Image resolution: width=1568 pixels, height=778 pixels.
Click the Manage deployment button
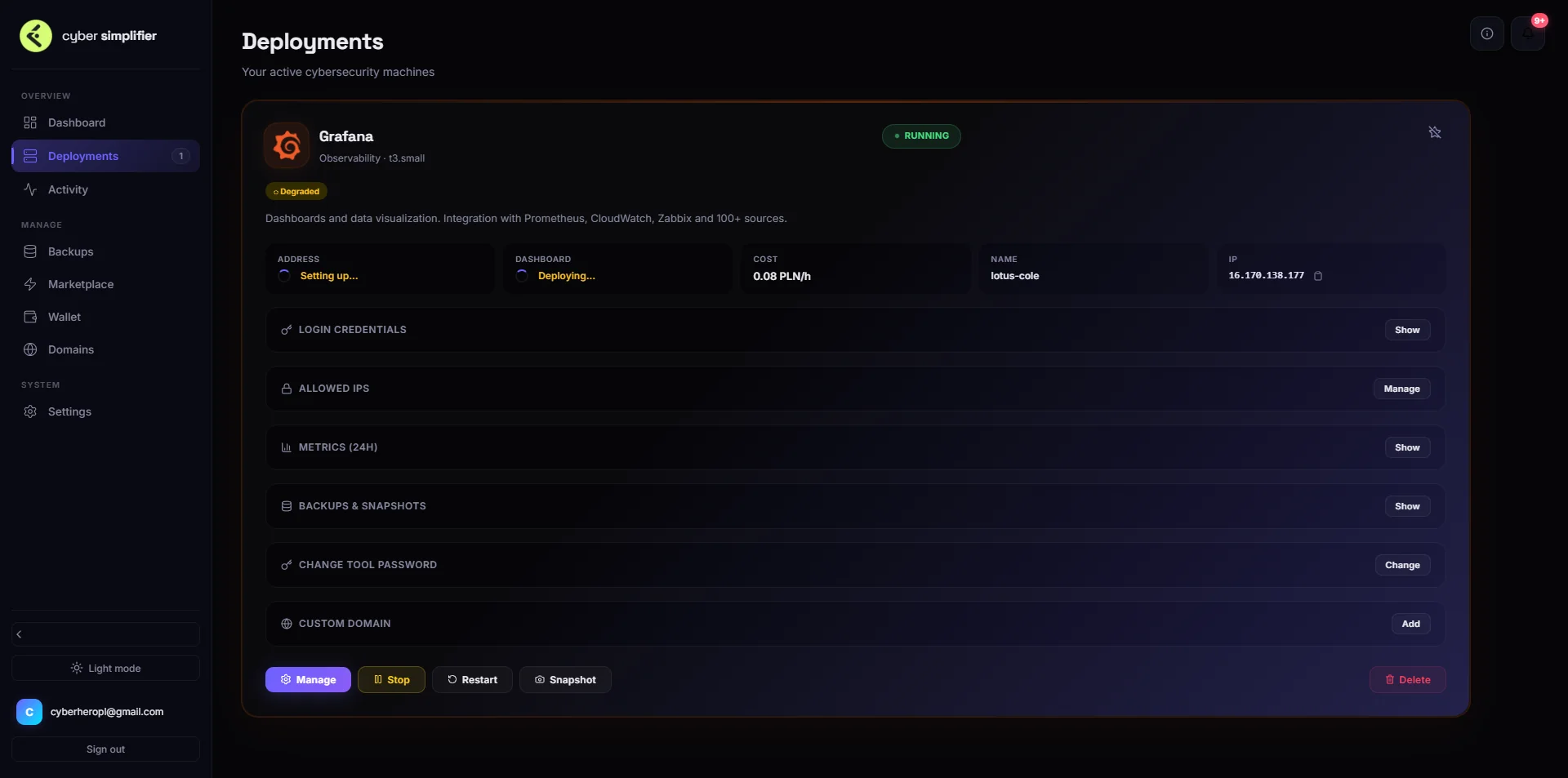[x=308, y=680]
